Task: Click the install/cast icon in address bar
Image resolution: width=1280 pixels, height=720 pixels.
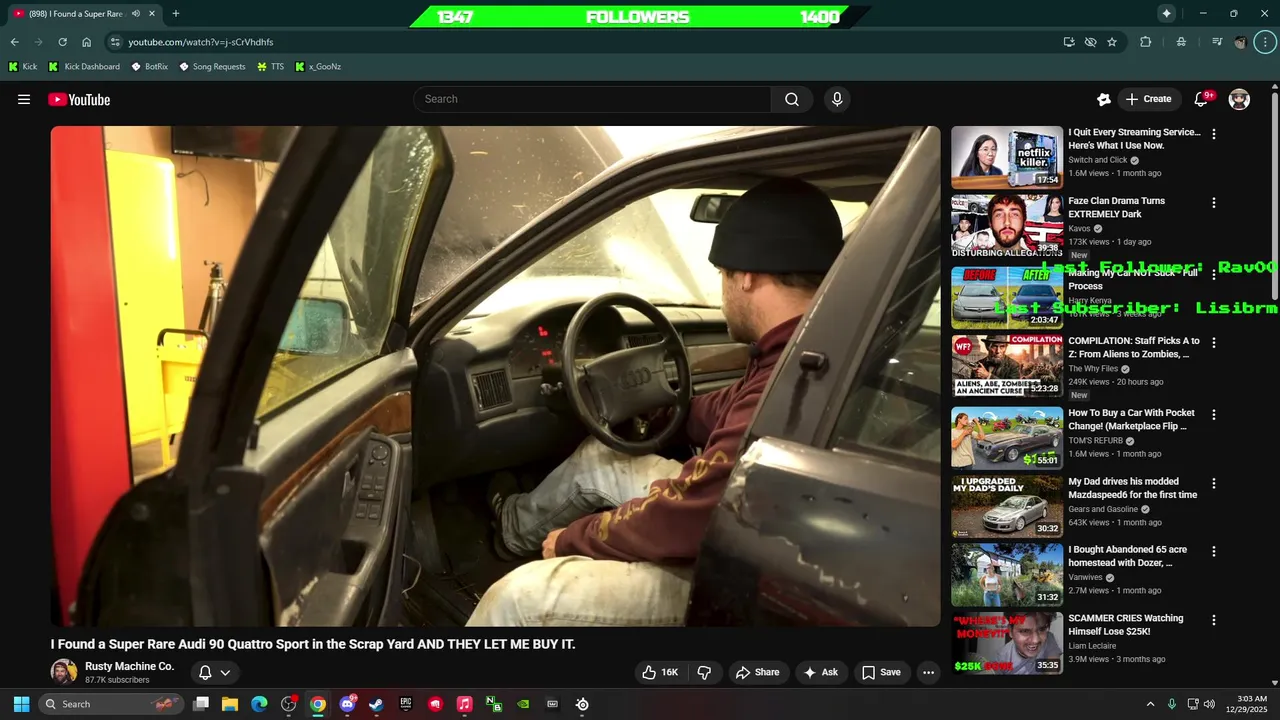Action: click(x=1069, y=42)
